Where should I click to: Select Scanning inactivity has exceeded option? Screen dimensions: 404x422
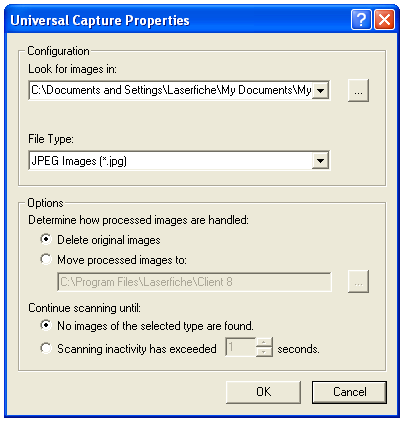point(46,348)
